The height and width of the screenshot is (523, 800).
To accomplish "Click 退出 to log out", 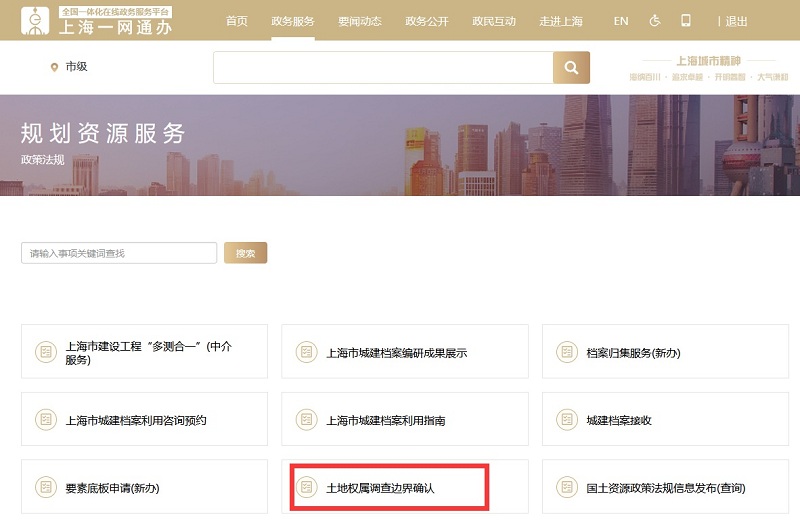I will tap(736, 21).
